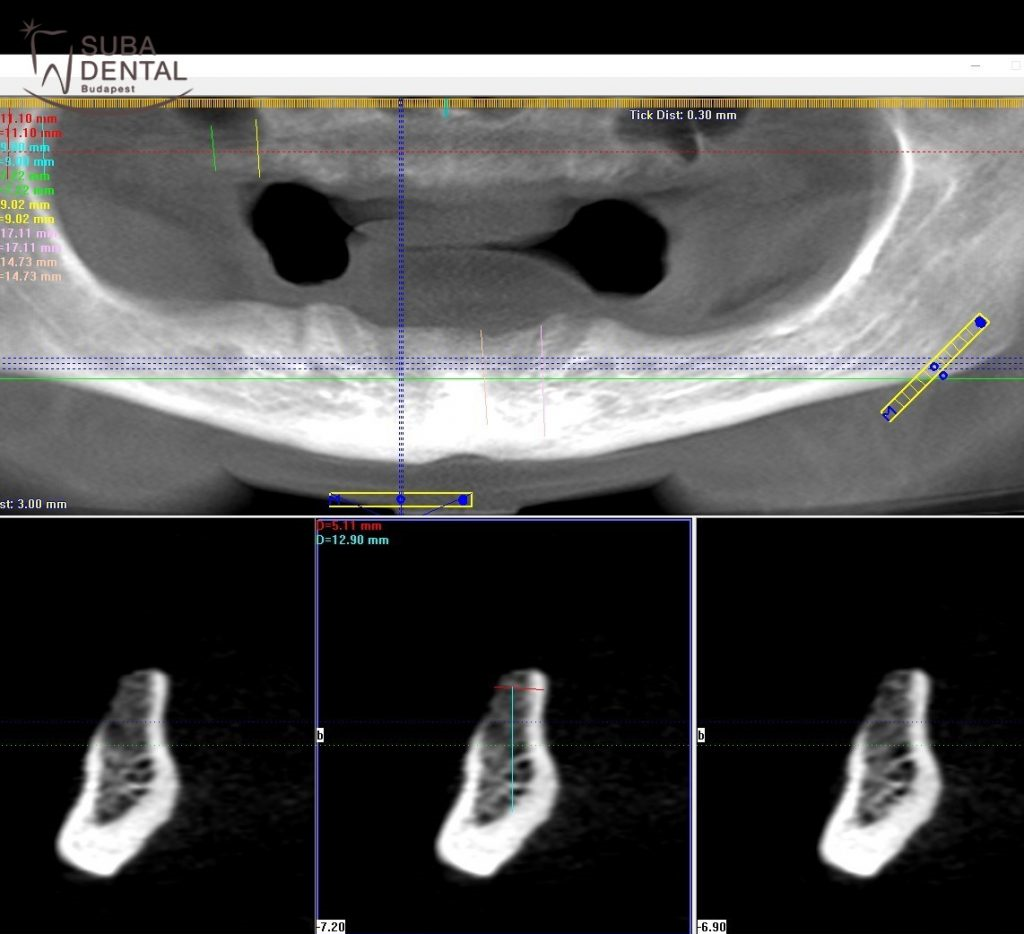The height and width of the screenshot is (934, 1024).
Task: Click the Tick Dist 0.30 mm label
Action: [x=683, y=115]
